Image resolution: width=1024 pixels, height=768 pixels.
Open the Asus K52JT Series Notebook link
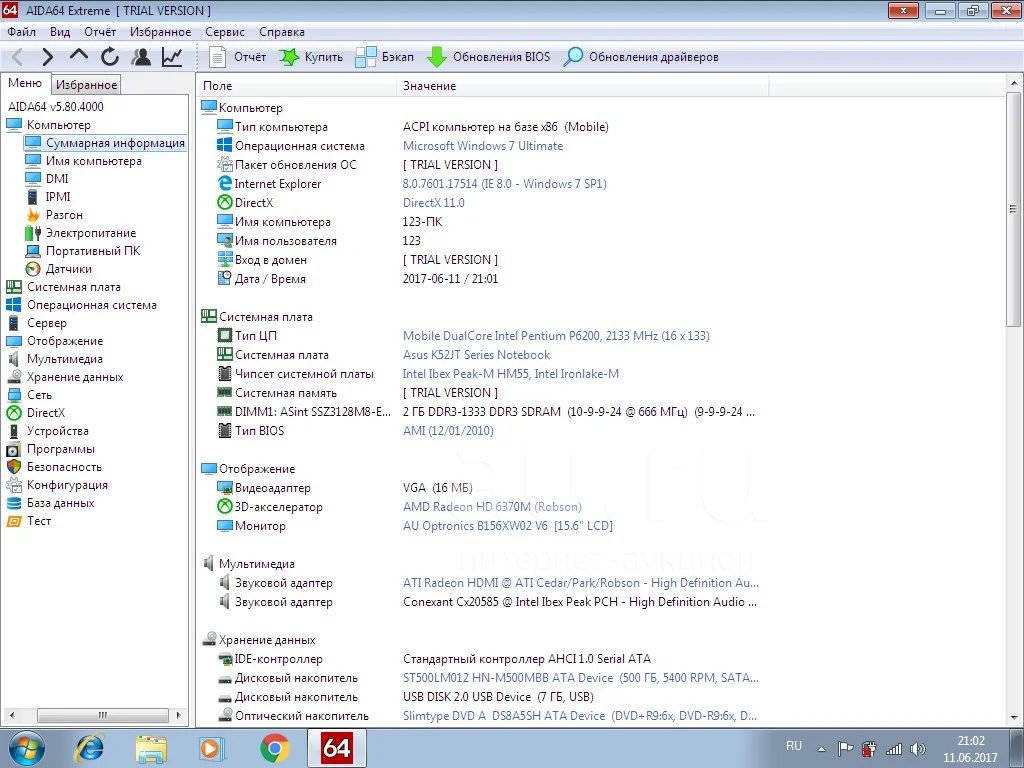[x=476, y=355]
